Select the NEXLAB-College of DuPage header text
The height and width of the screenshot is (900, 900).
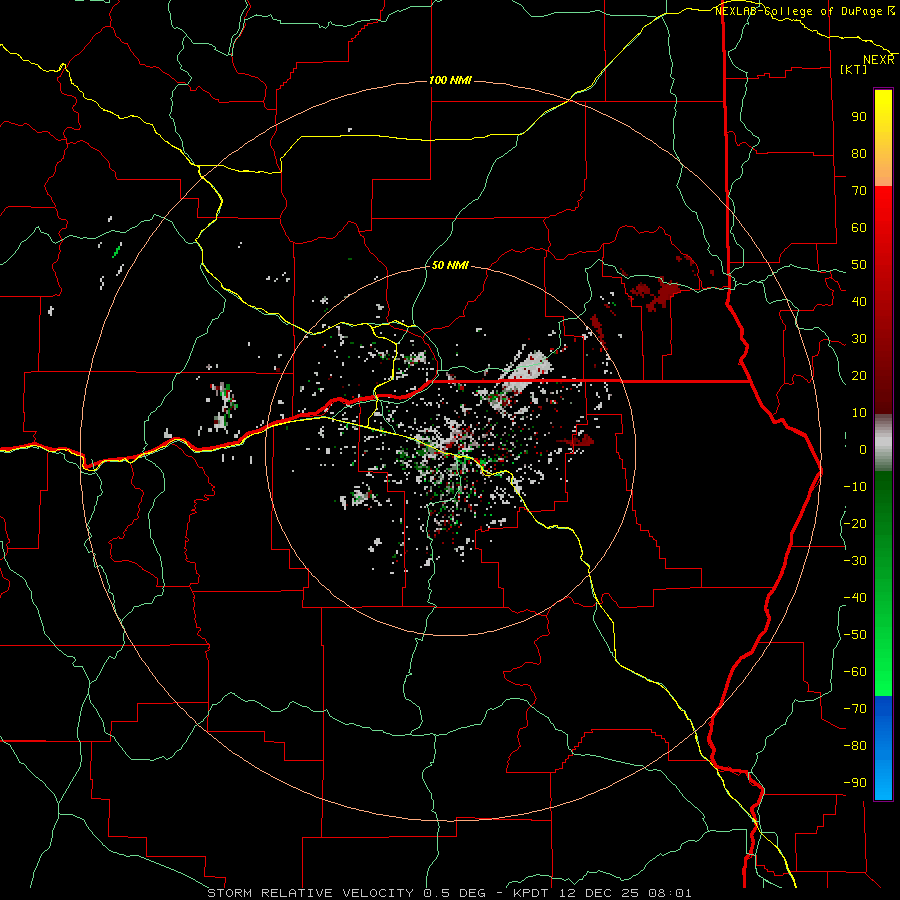click(798, 11)
